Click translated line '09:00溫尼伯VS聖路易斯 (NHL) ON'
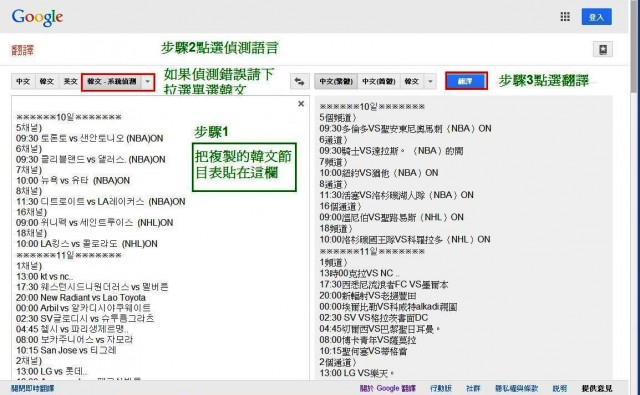 391,217
